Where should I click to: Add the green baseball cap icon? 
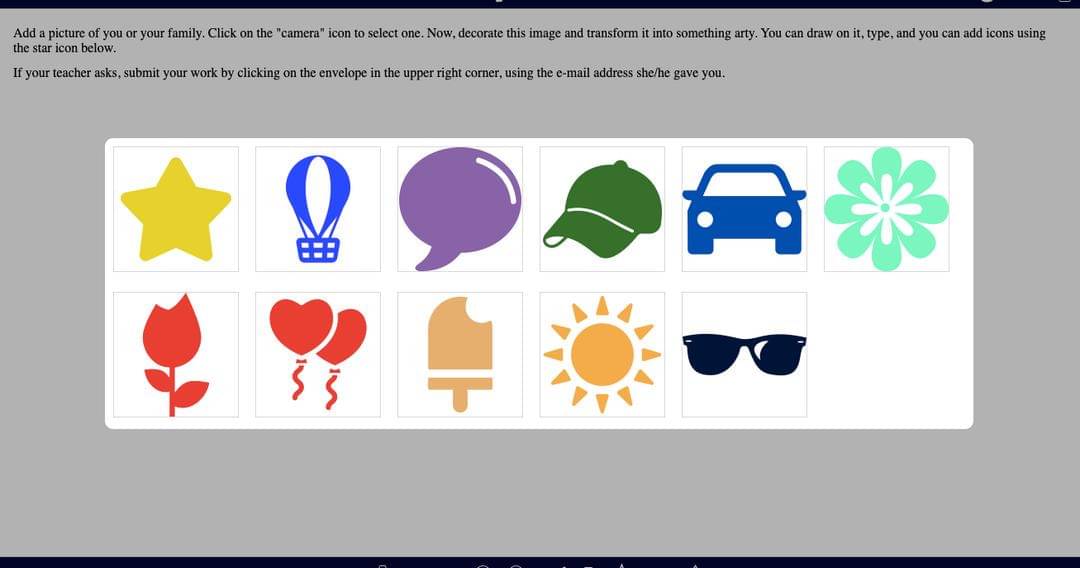(x=602, y=209)
